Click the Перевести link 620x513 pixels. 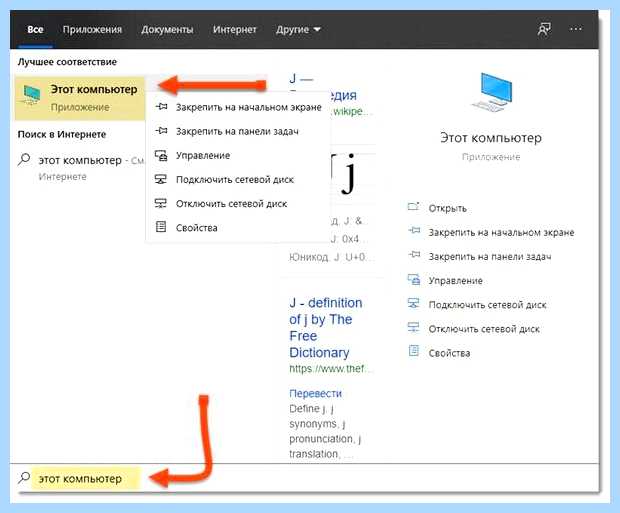coord(315,394)
